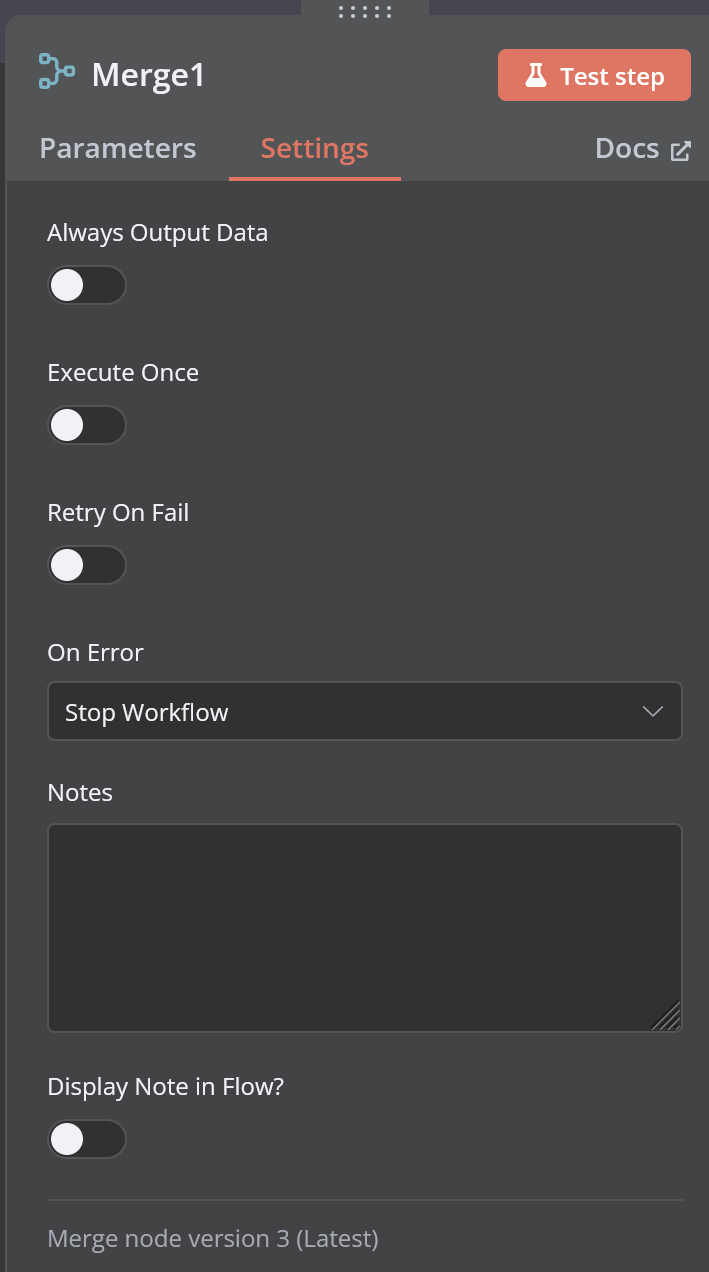Click the Always Output Data label
The image size is (709, 1272).
[158, 234]
